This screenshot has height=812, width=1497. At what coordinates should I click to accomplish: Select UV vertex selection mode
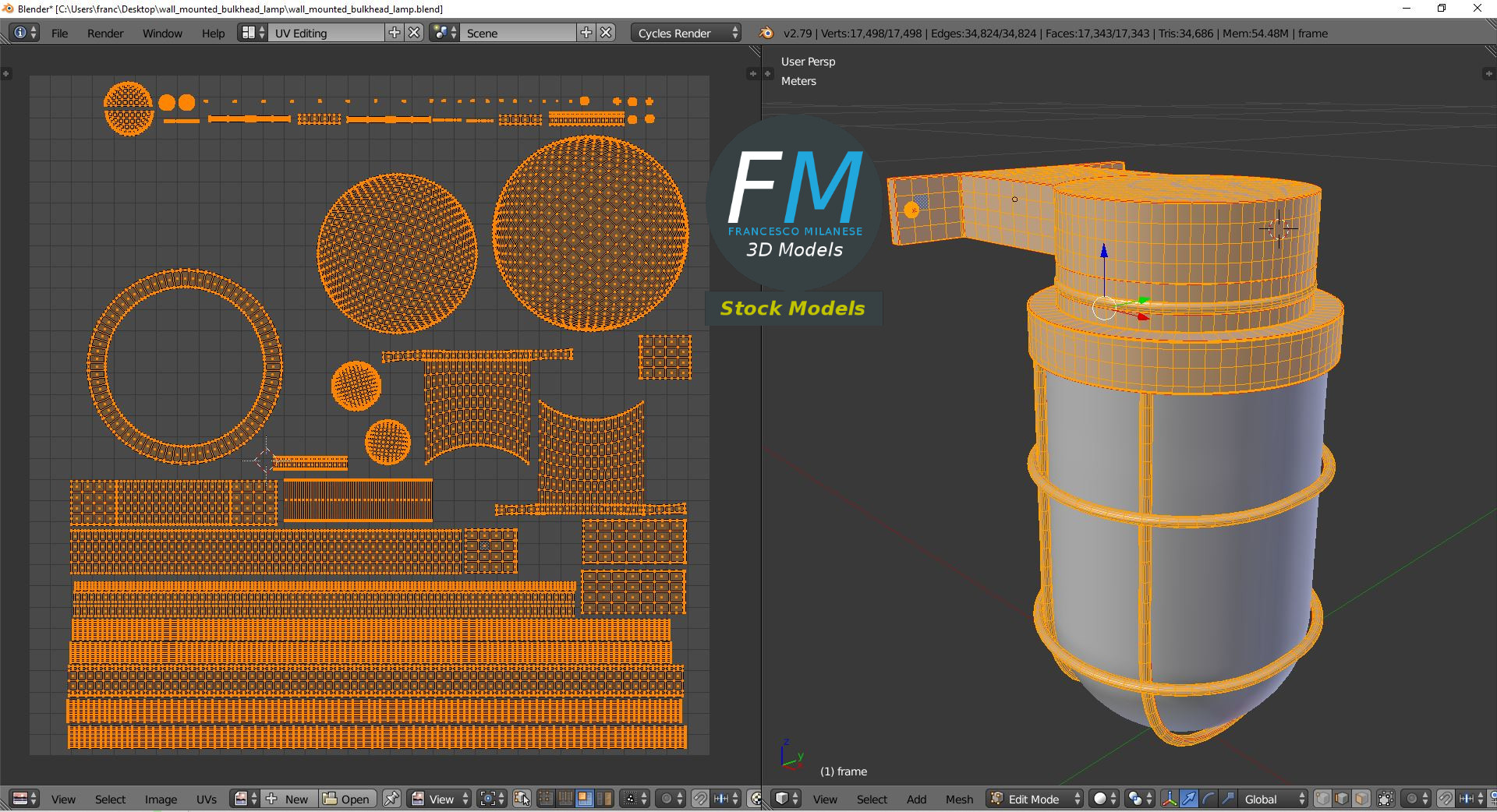(x=546, y=799)
